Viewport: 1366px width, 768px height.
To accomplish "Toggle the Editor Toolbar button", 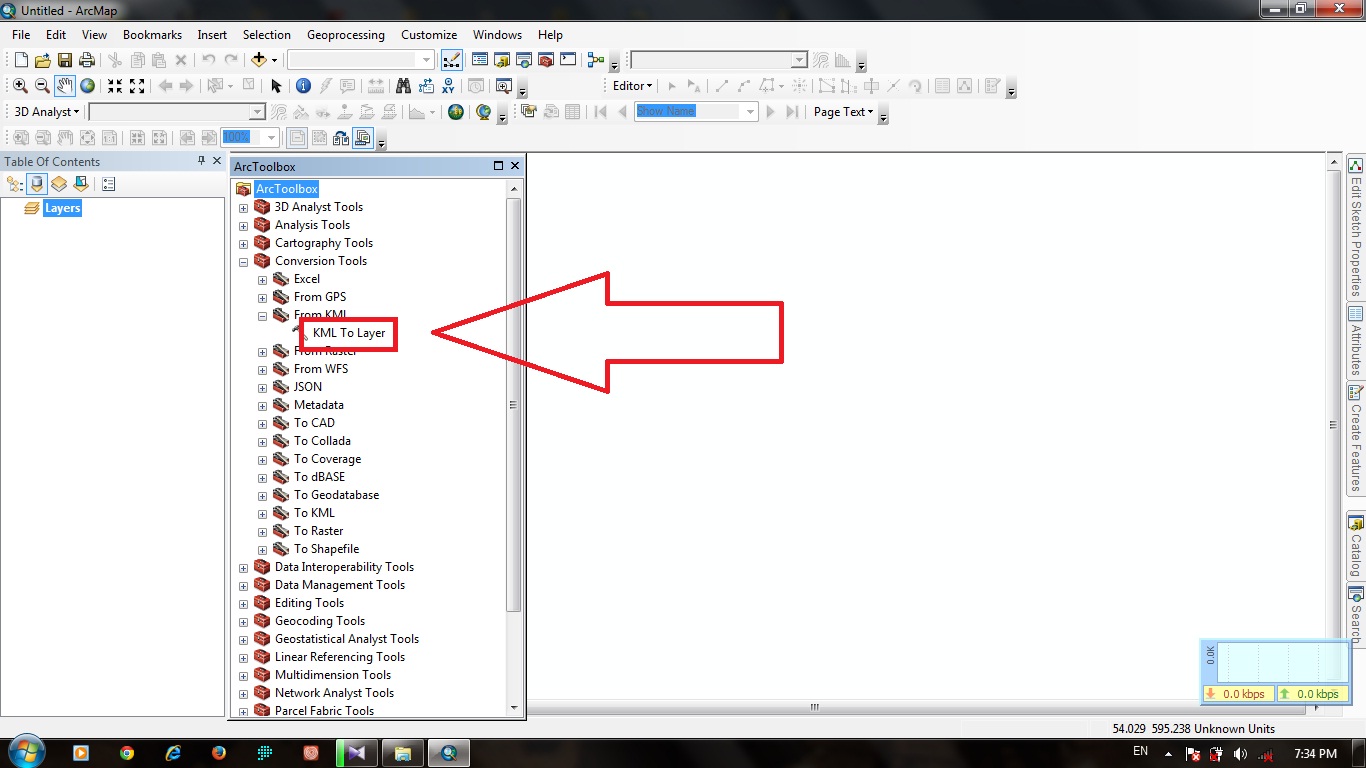I will tap(452, 60).
